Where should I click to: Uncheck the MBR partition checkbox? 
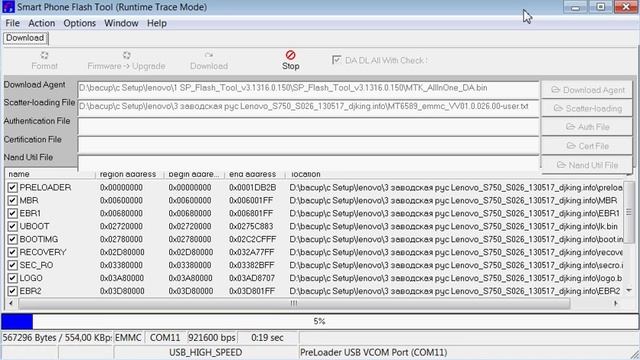pos(12,200)
